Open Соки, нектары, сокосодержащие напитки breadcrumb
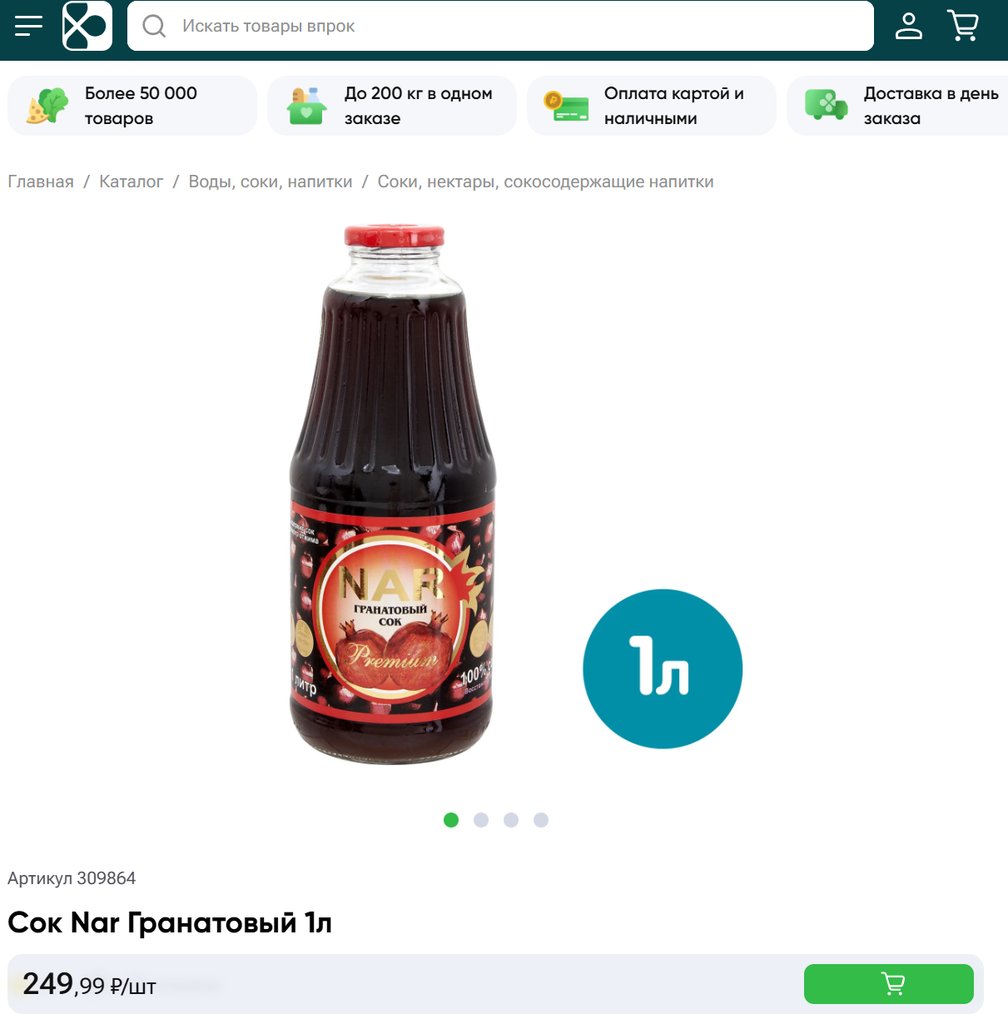This screenshot has height=1024, width=1008. [545, 182]
